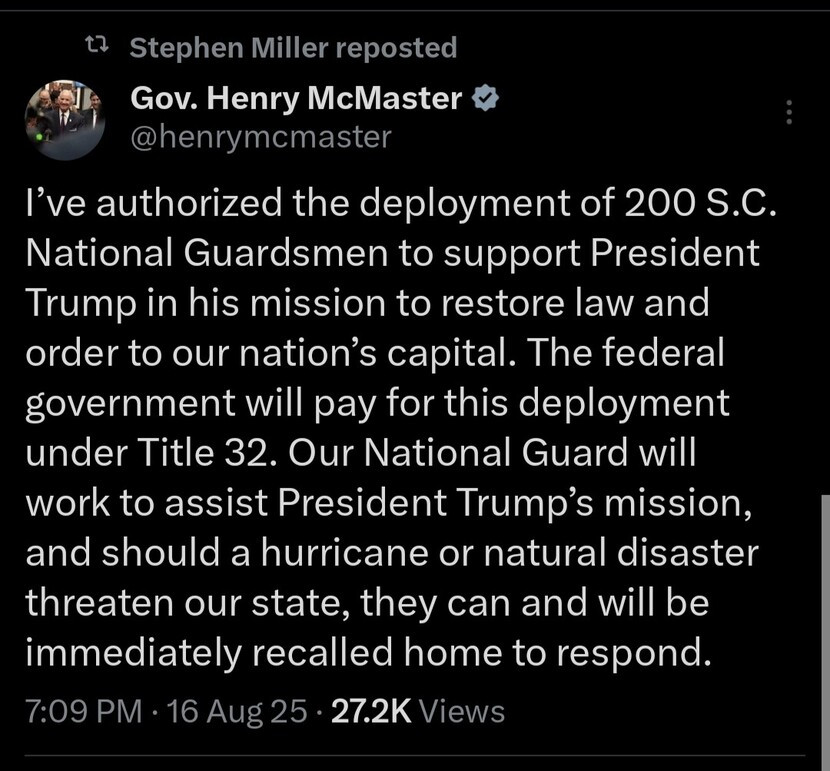
Task: Click the @henrymcmaster handle
Action: (261, 136)
